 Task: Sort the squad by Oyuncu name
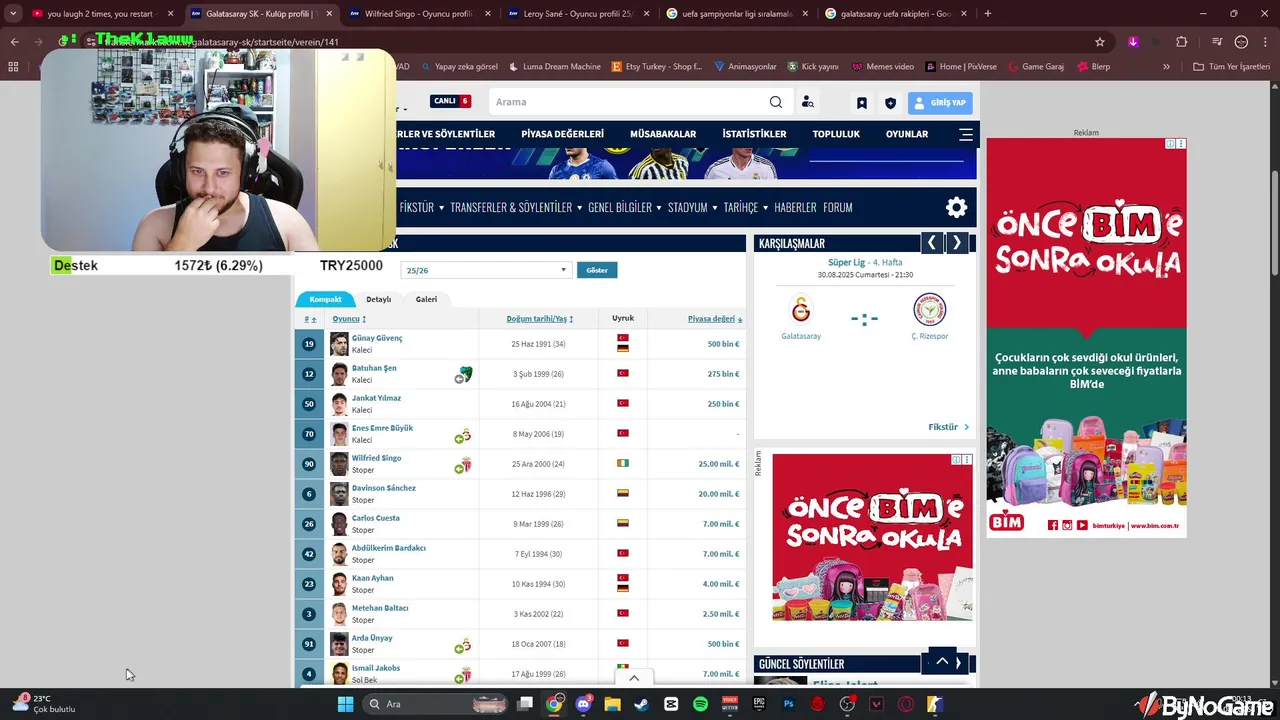tap(349, 319)
